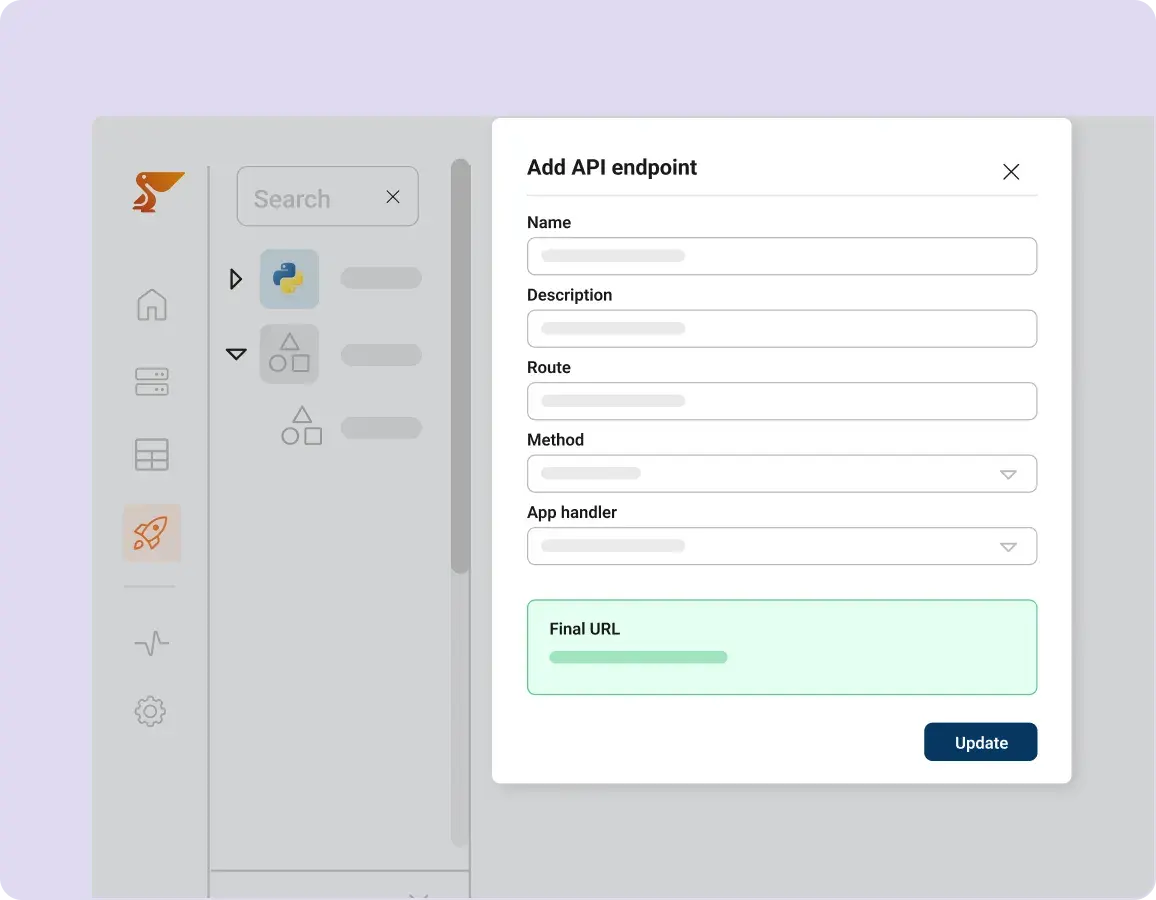Image resolution: width=1156 pixels, height=900 pixels.
Task: Click the pelican app logo
Action: [x=160, y=190]
